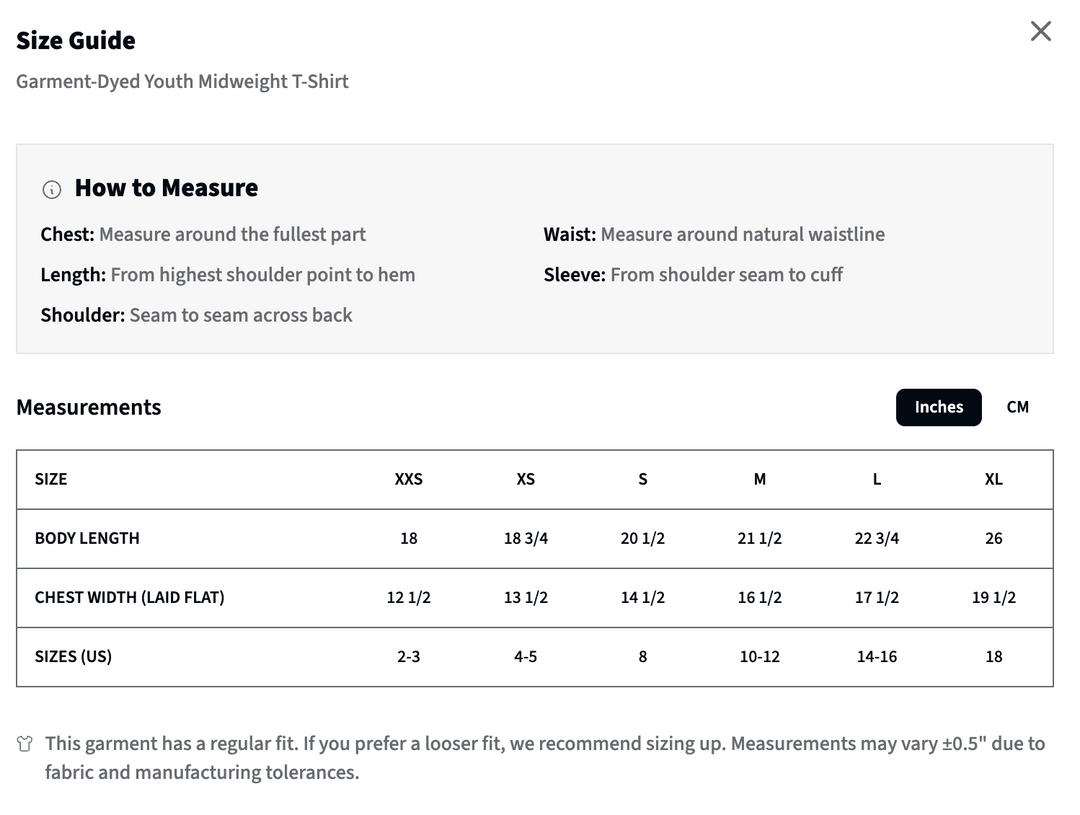Click the t-shirt icon next to fit note
This screenshot has width=1080, height=815.
pos(25,744)
